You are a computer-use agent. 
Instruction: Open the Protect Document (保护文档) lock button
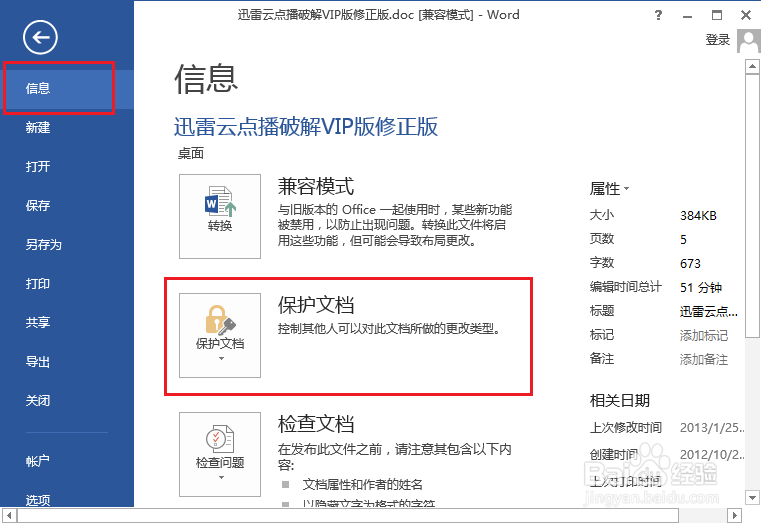coord(220,335)
